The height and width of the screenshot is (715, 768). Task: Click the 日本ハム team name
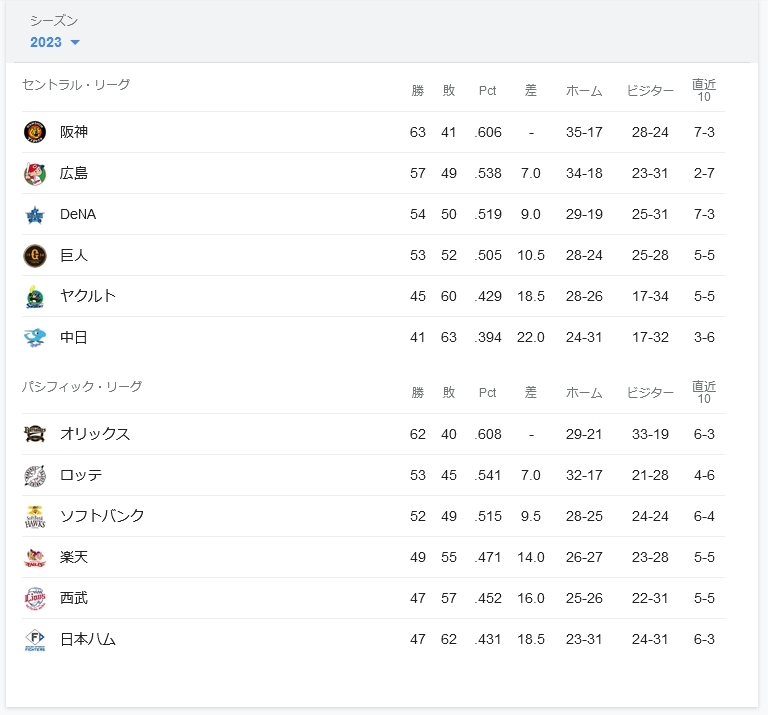click(88, 639)
